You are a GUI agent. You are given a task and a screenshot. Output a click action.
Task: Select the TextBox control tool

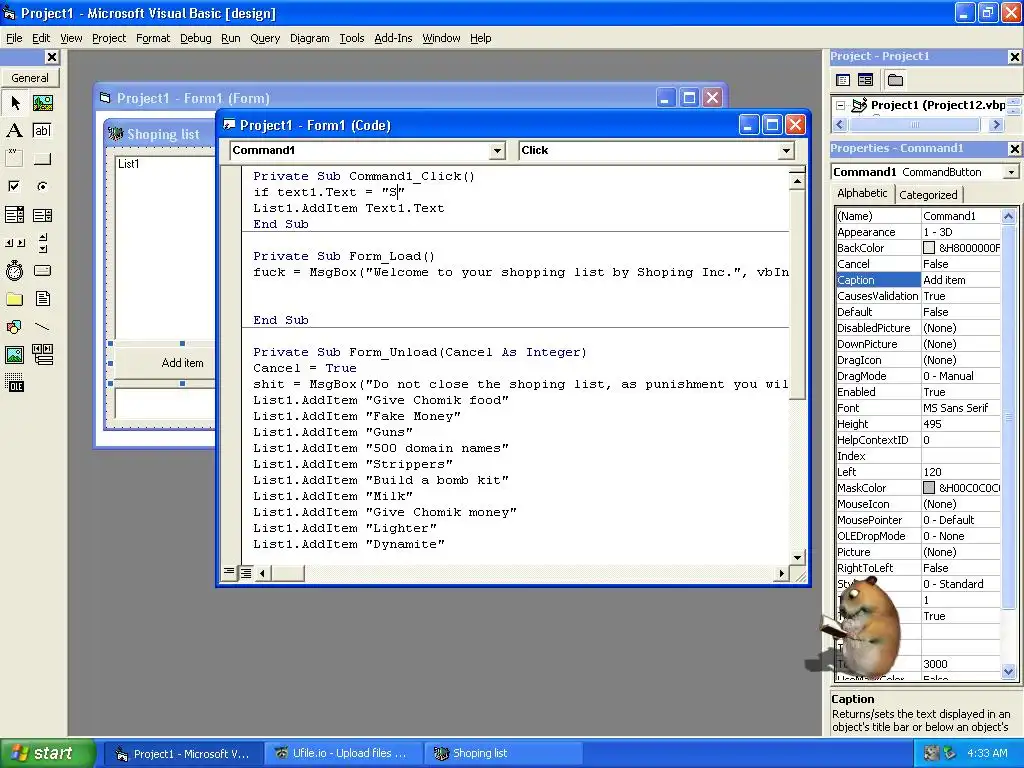tap(43, 131)
